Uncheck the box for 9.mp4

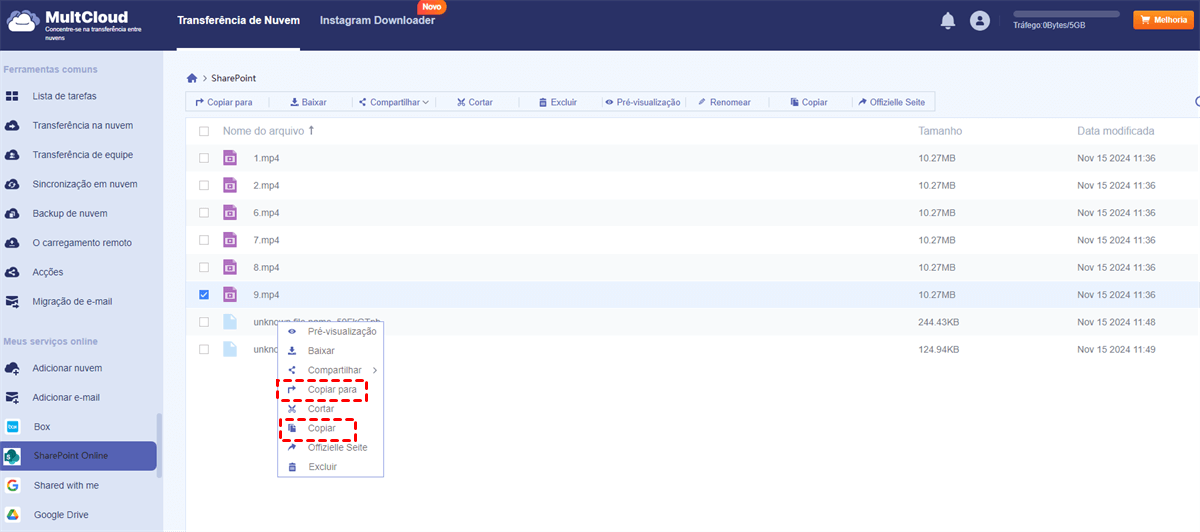(204, 295)
